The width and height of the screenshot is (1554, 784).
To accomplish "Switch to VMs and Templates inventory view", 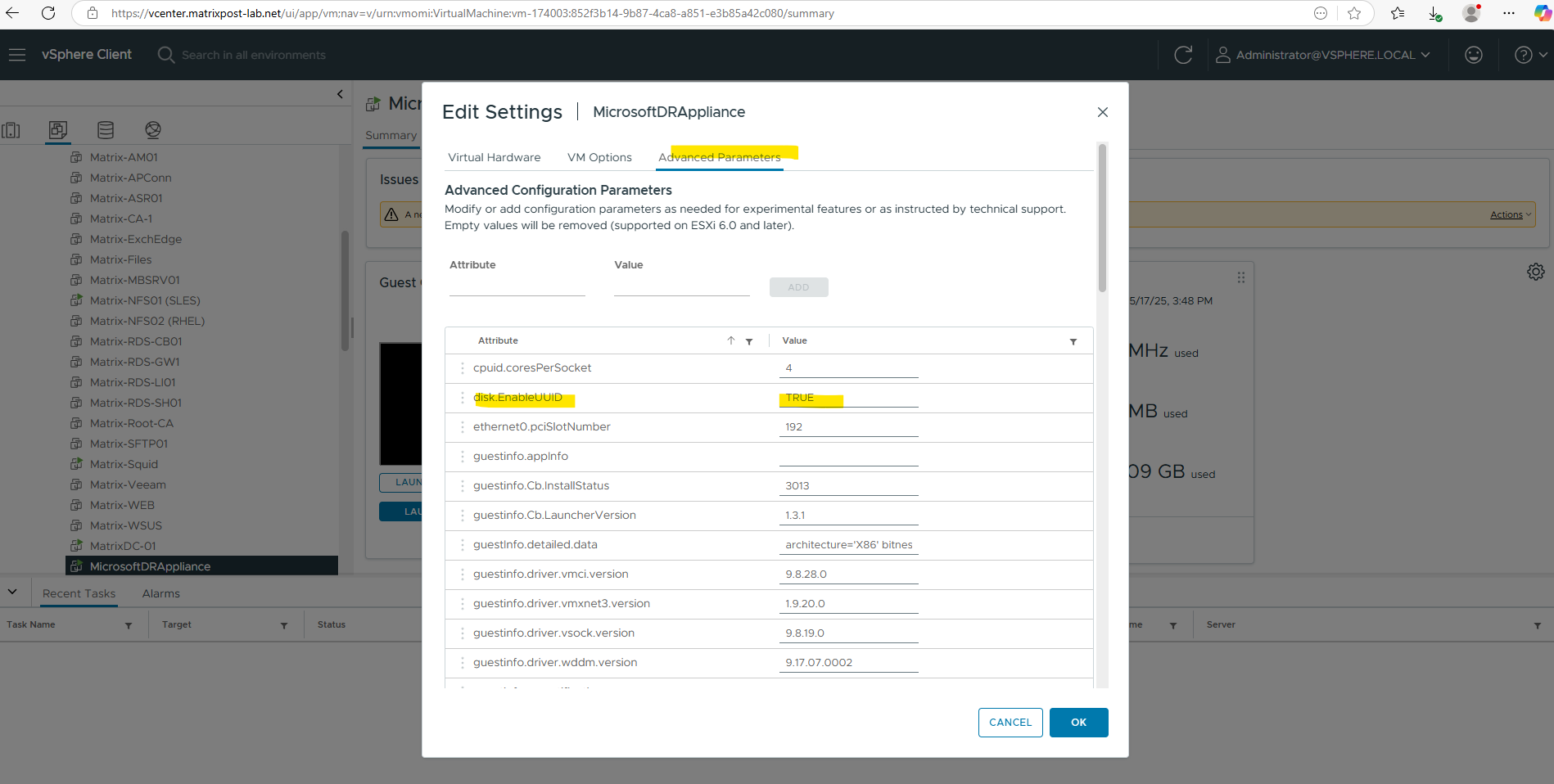I will pos(58,130).
